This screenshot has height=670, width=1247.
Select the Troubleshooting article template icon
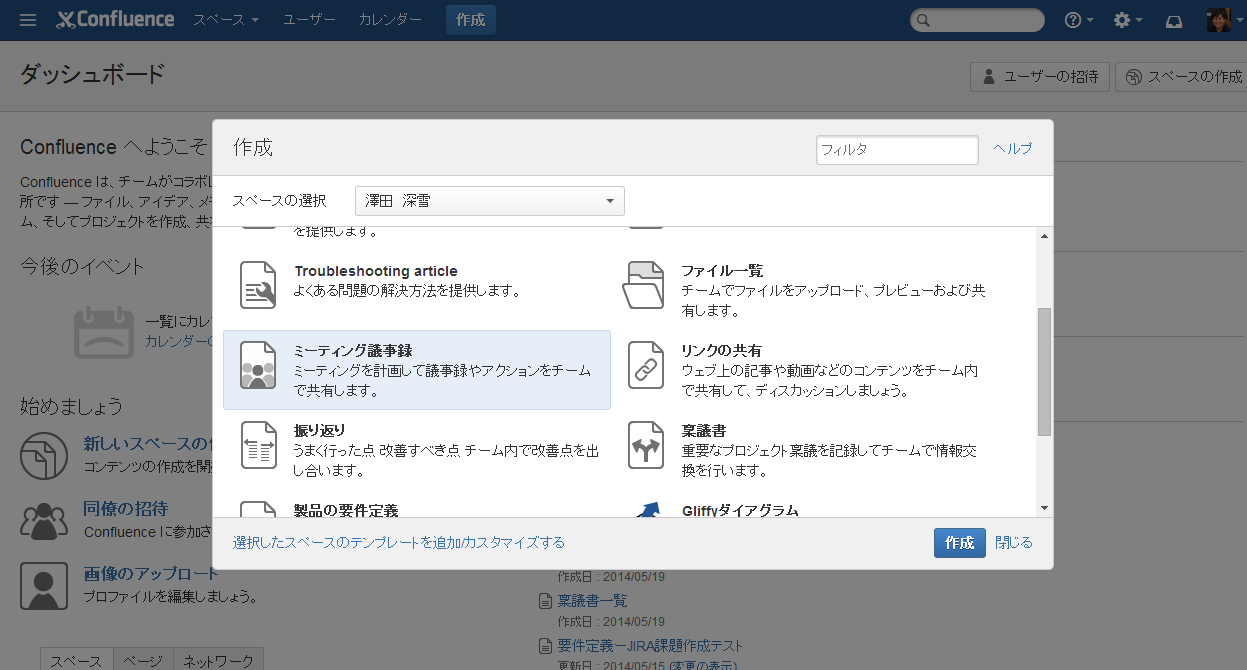click(259, 284)
